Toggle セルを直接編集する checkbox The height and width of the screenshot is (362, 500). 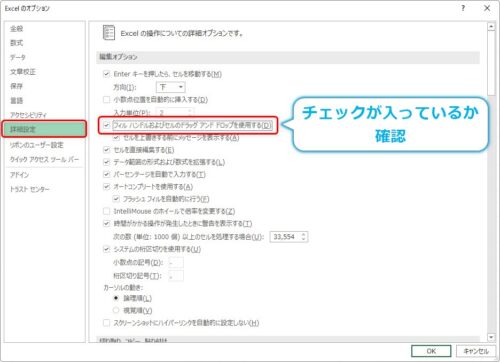[x=106, y=150]
